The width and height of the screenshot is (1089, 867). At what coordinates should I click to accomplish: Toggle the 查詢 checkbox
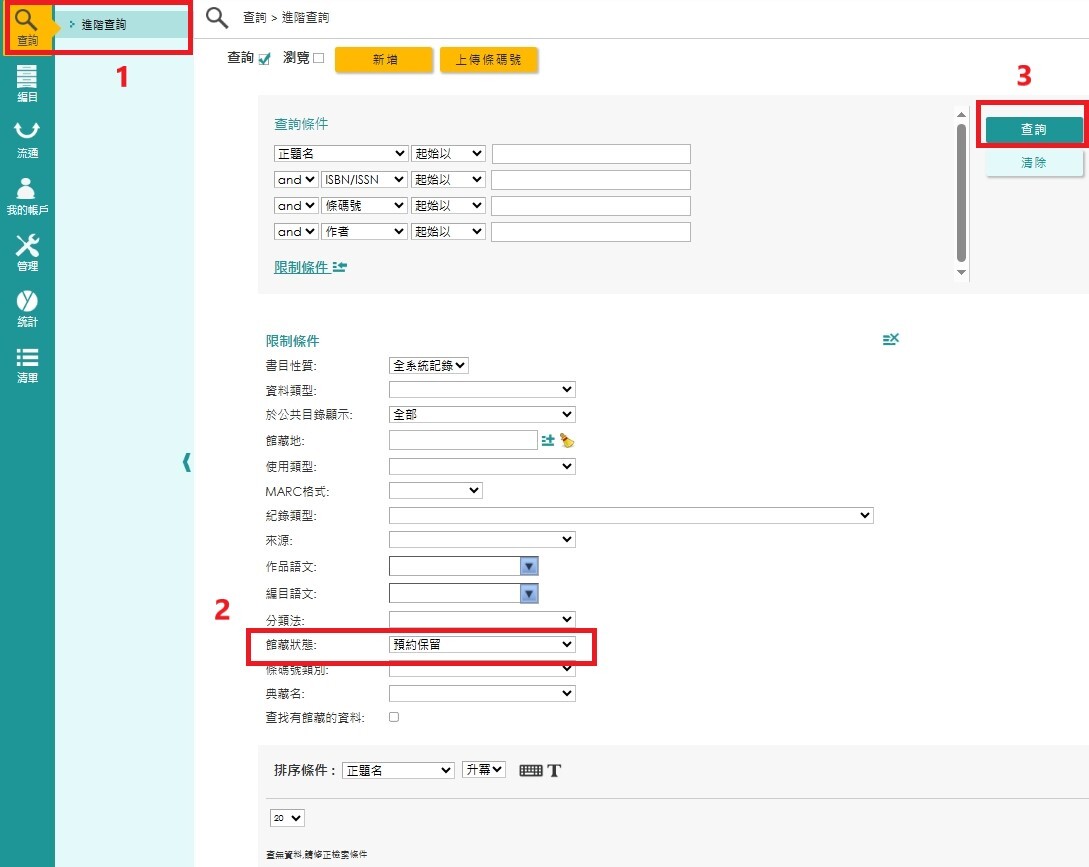(x=265, y=59)
